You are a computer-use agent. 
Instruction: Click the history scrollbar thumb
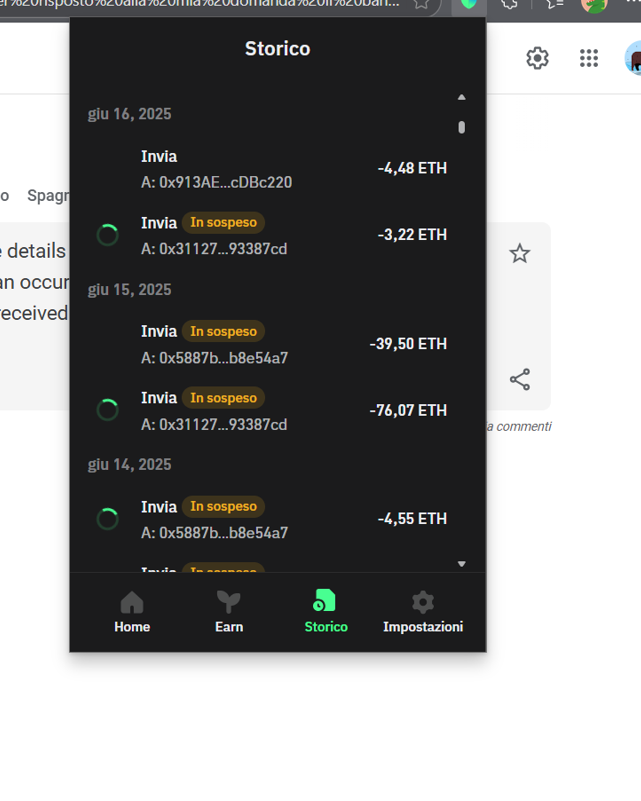point(461,127)
